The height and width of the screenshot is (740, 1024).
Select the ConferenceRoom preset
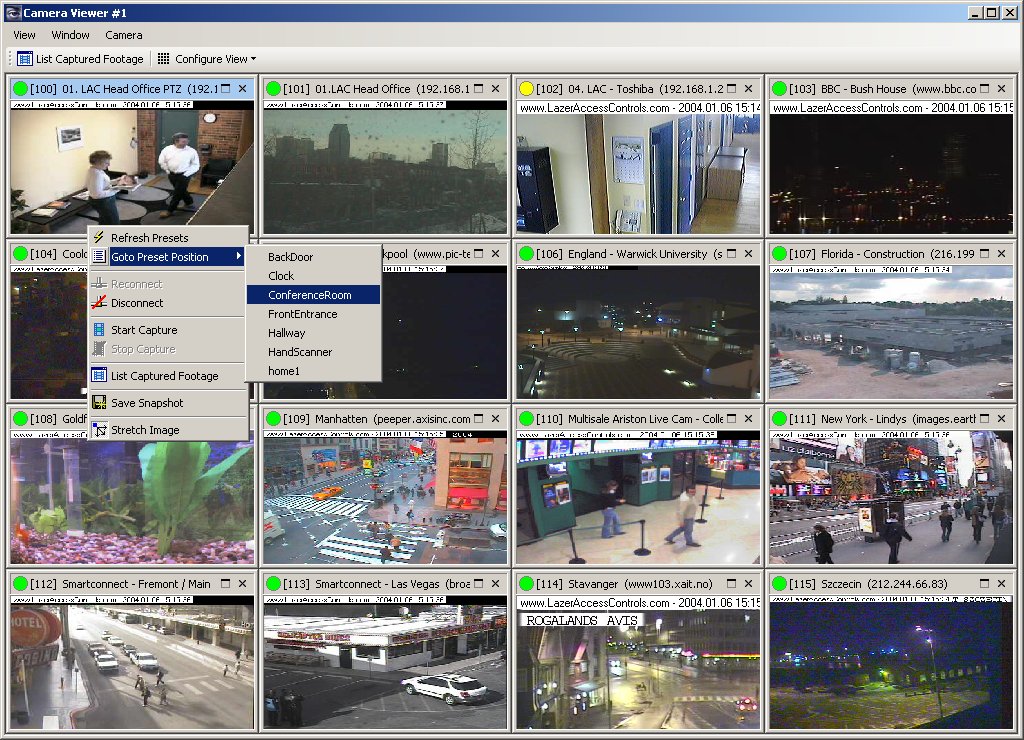coord(310,295)
